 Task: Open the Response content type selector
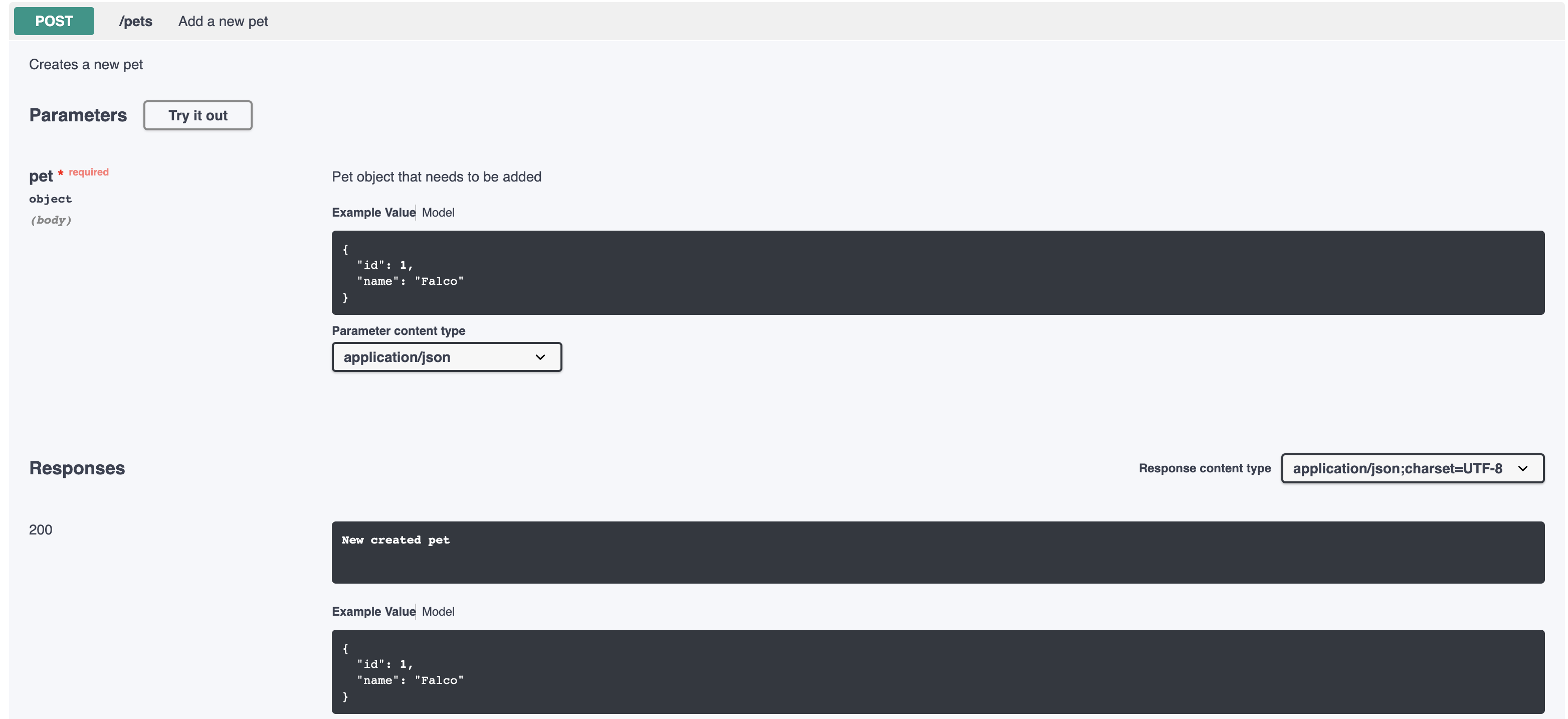click(1412, 468)
